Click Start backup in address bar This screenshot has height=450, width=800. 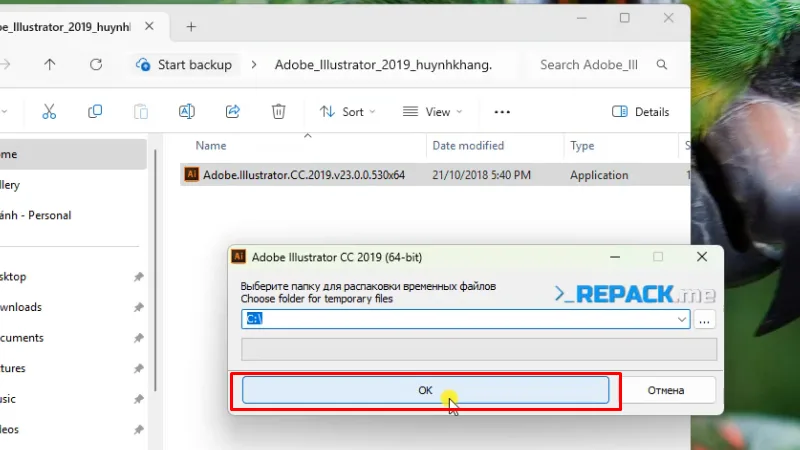click(x=185, y=65)
